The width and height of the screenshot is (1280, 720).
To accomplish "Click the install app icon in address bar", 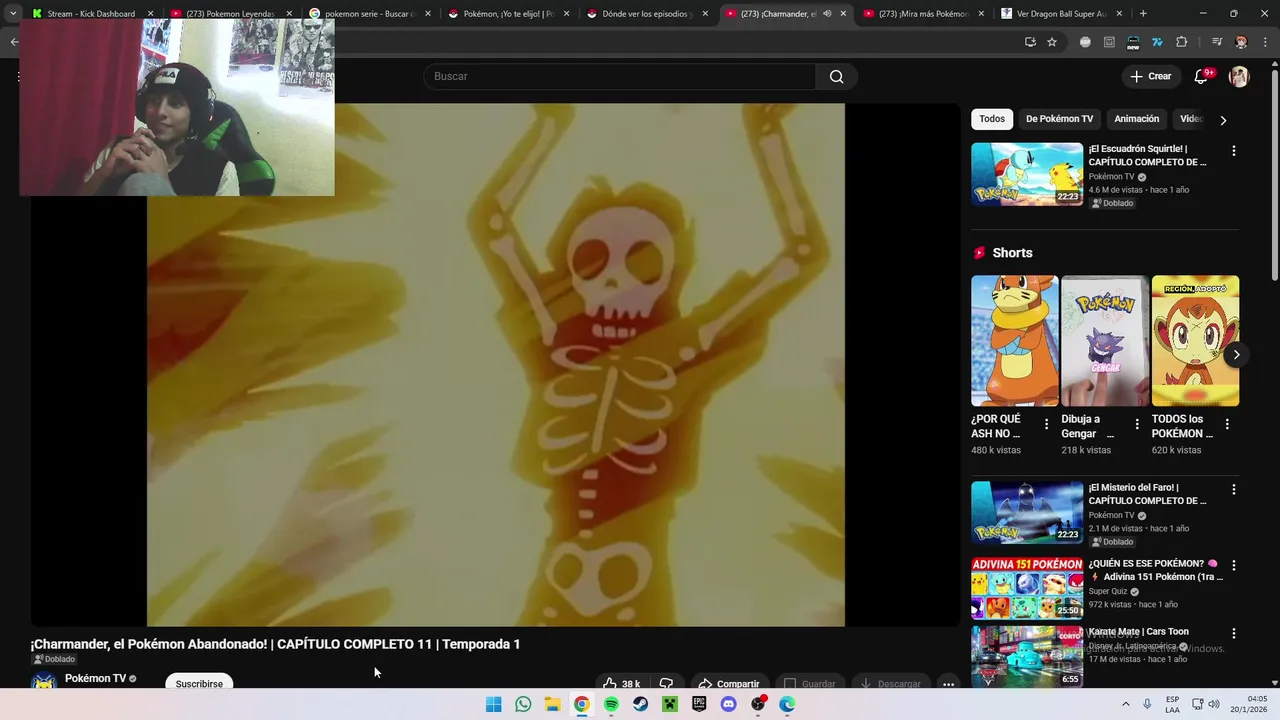I will pos(1030,42).
